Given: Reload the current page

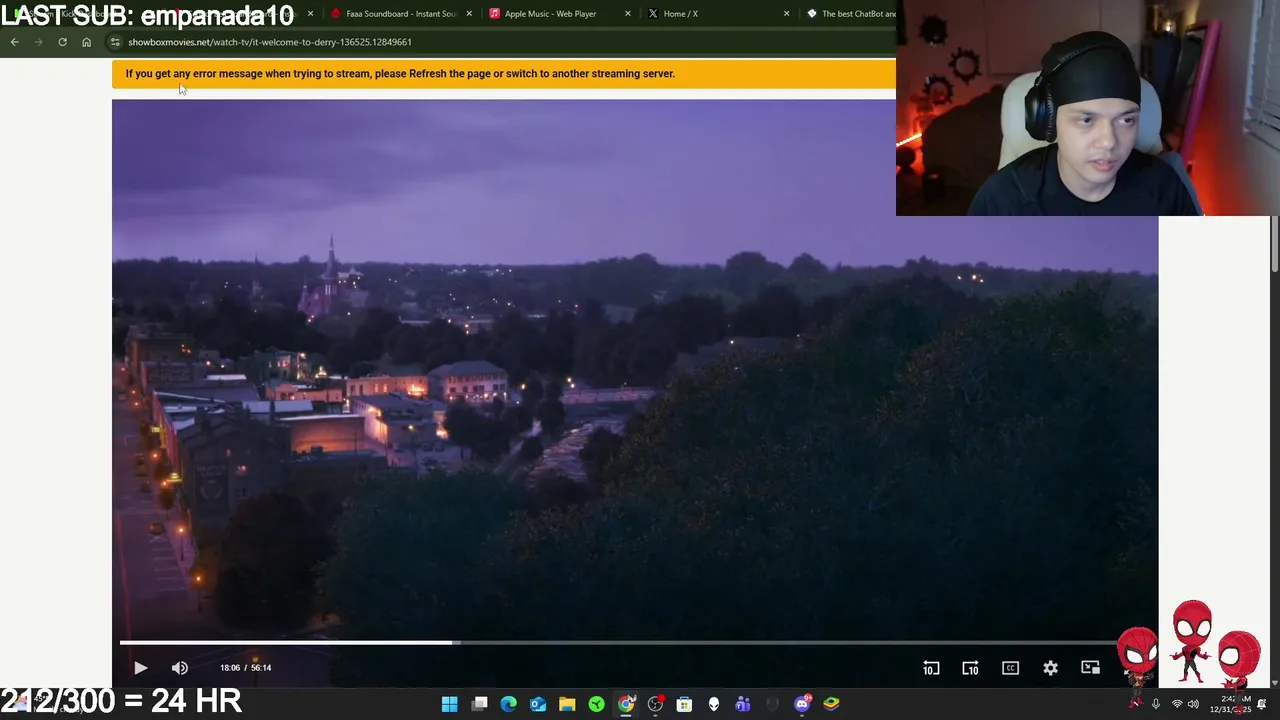Looking at the screenshot, I should click(62, 42).
